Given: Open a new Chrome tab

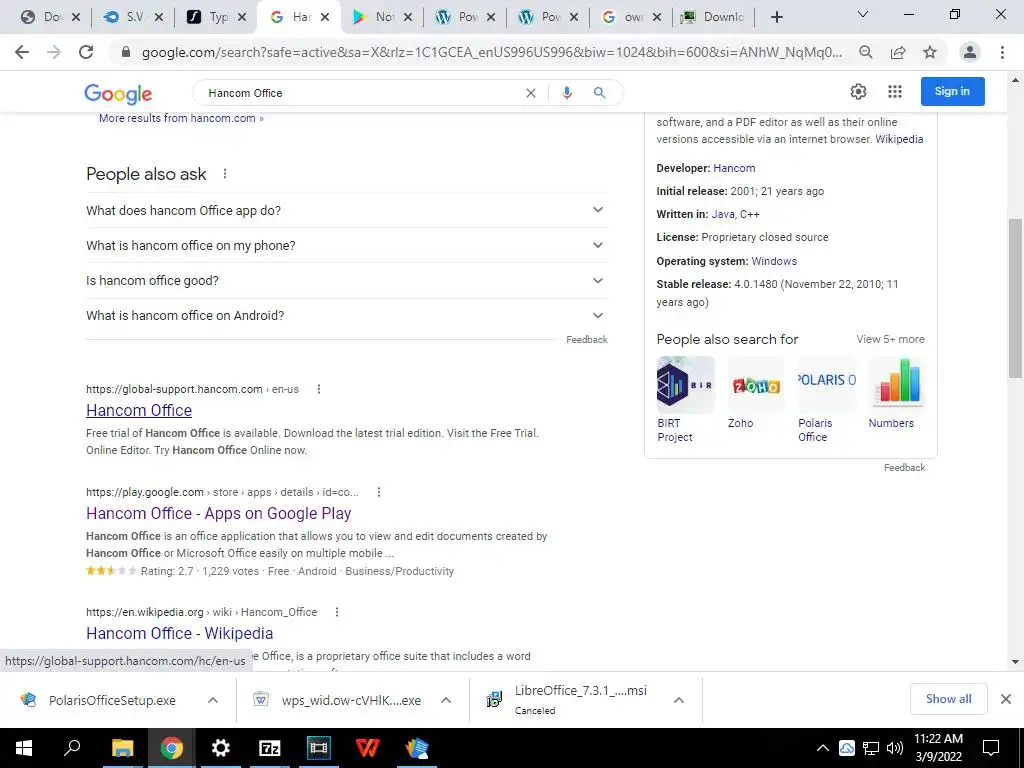Looking at the screenshot, I should (776, 17).
